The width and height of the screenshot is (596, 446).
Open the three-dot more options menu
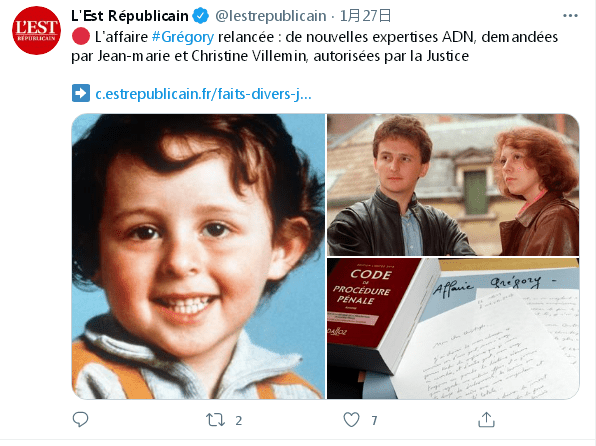[x=570, y=16]
